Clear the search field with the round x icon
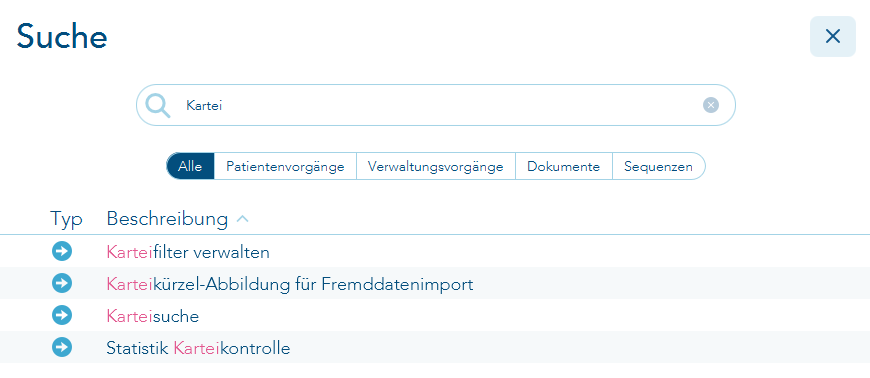Image resolution: width=870 pixels, height=378 pixels. pyautogui.click(x=711, y=105)
